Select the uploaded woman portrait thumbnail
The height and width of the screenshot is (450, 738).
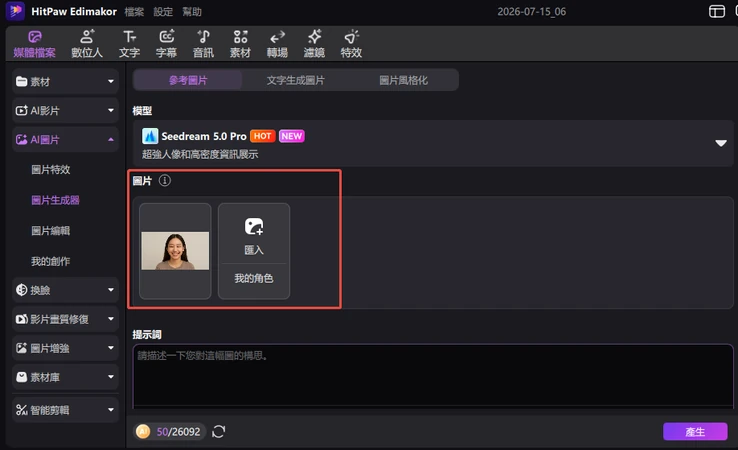[x=175, y=251]
